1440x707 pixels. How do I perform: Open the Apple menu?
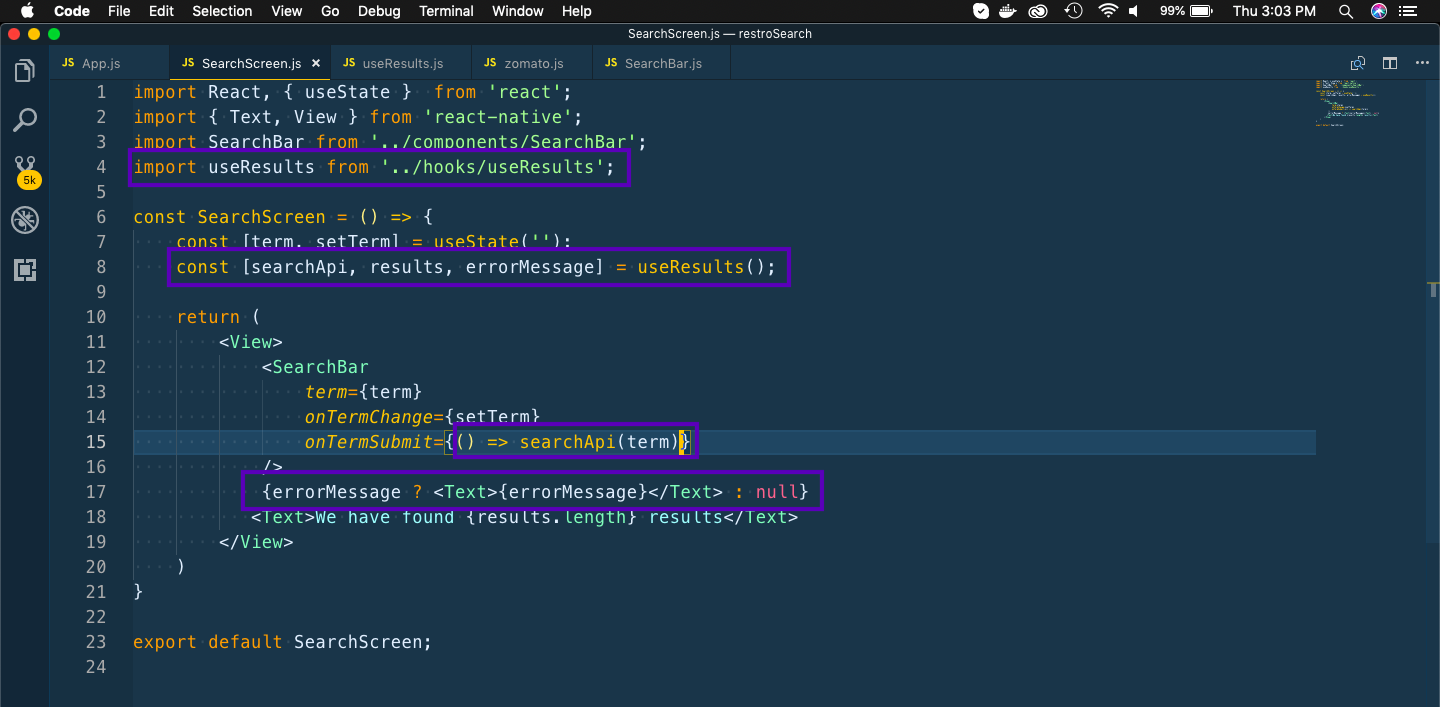point(27,11)
